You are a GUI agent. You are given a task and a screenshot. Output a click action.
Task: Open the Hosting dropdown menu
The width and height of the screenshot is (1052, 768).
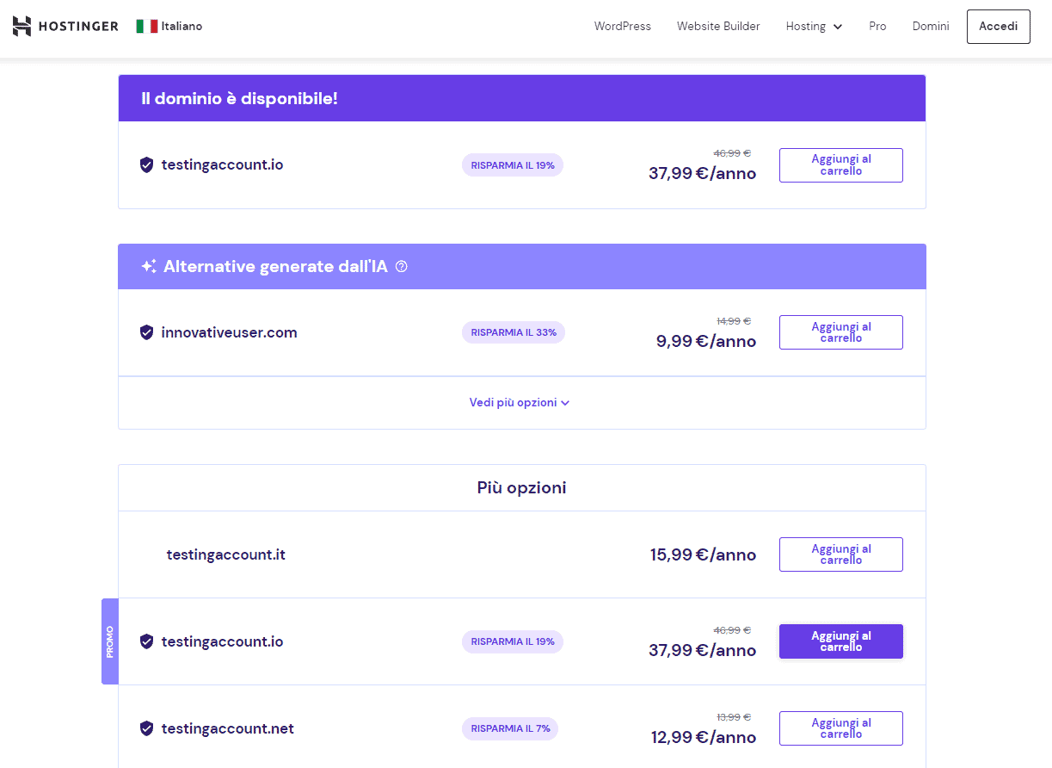click(x=813, y=26)
